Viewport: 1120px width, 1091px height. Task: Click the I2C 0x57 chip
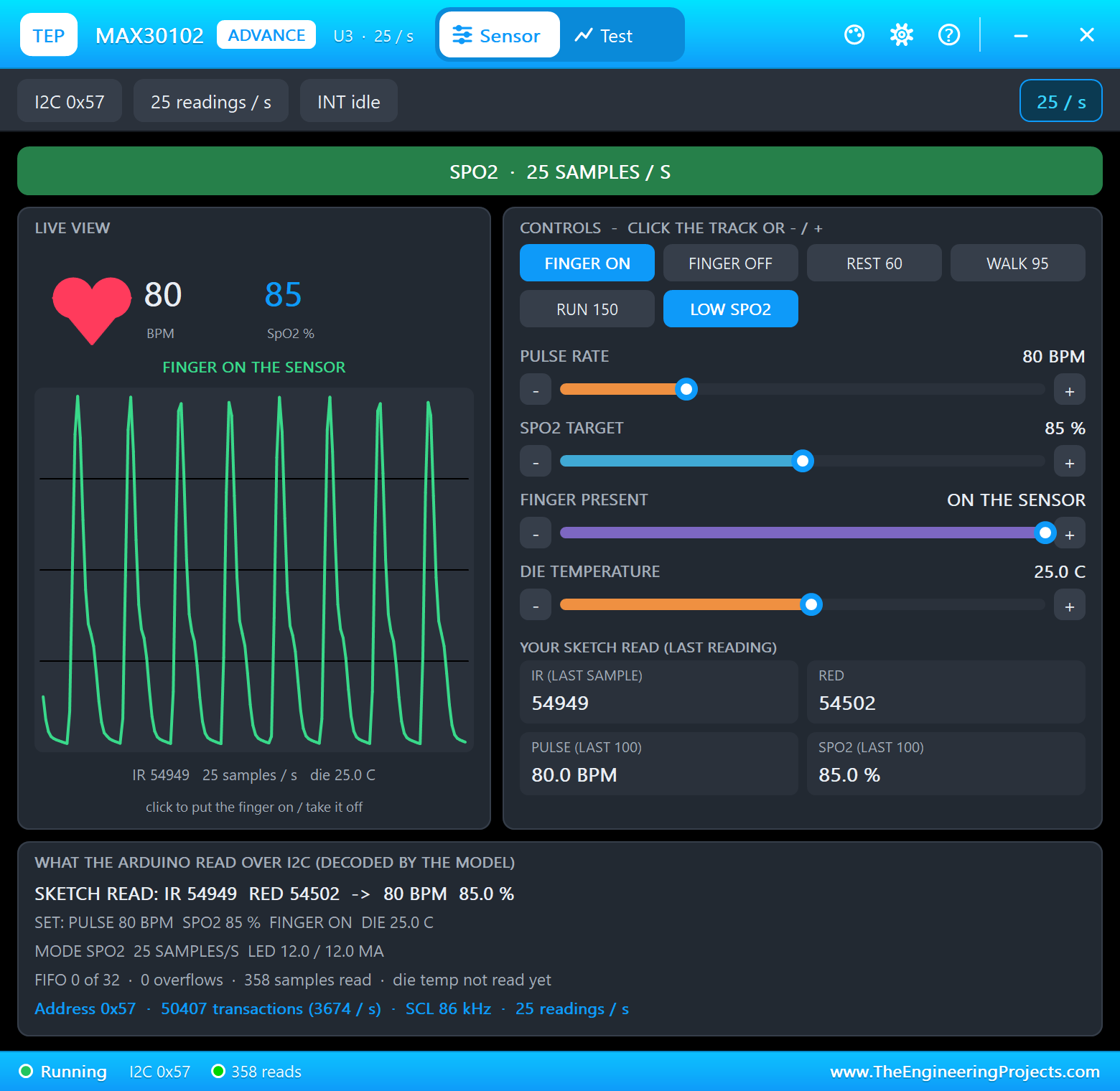[x=70, y=100]
